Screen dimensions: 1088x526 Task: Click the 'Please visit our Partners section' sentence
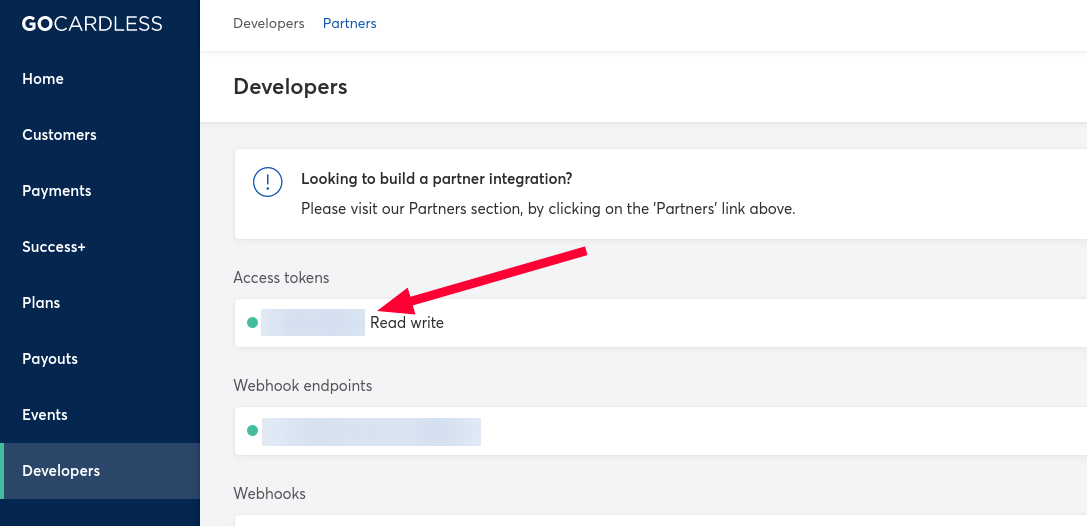click(548, 208)
